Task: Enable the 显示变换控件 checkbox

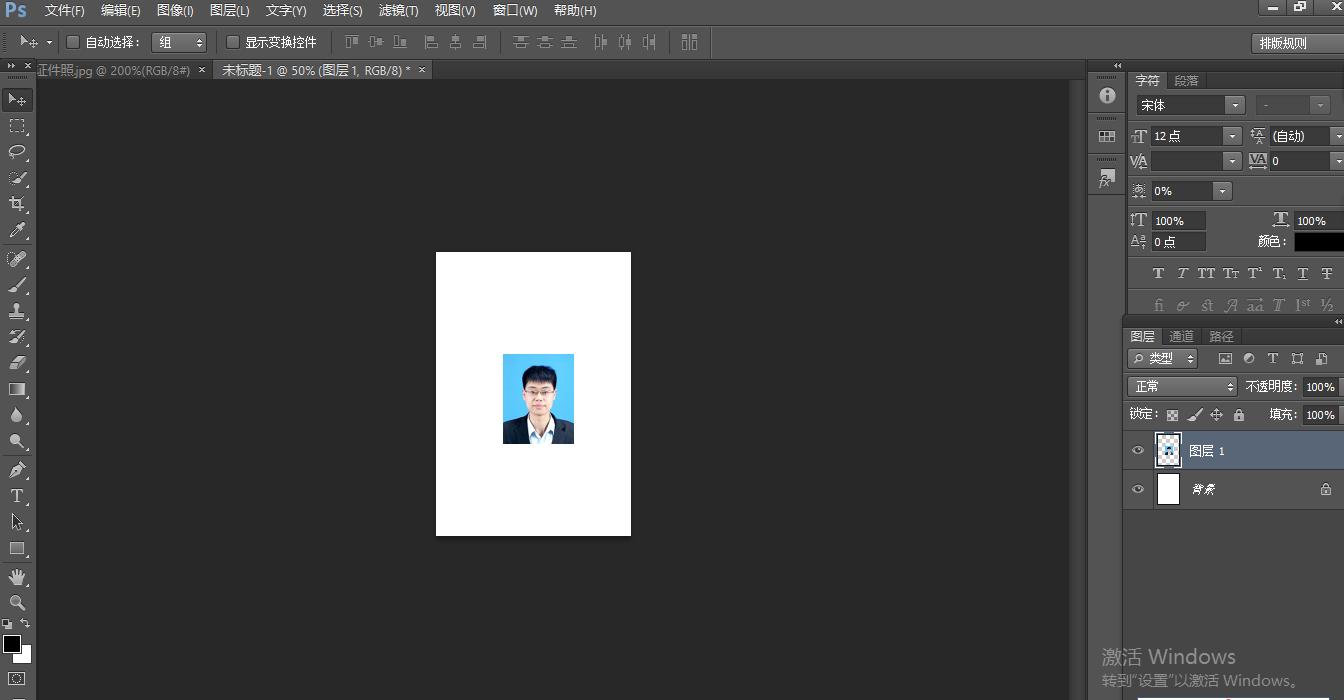Action: [233, 42]
